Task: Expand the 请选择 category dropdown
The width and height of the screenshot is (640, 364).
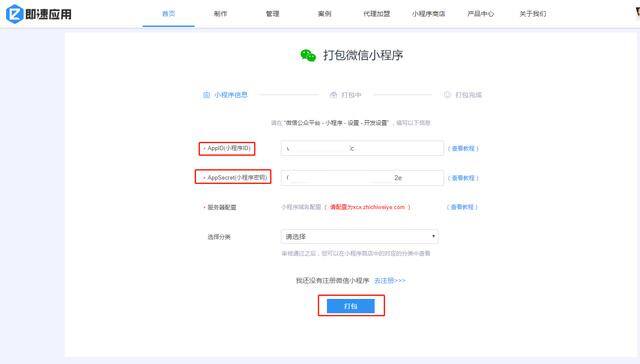Action: point(360,236)
